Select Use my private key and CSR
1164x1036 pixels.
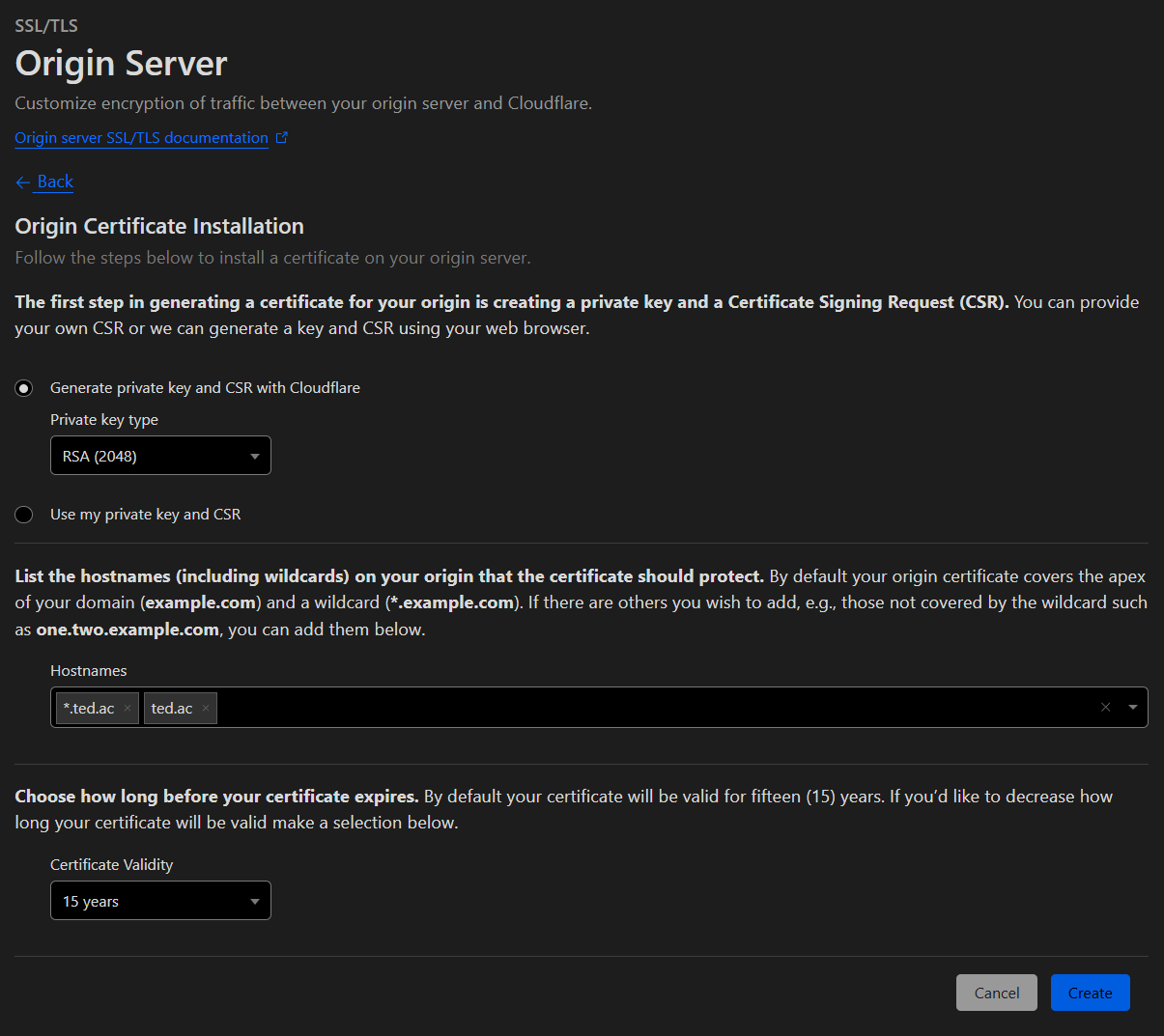pyautogui.click(x=24, y=515)
